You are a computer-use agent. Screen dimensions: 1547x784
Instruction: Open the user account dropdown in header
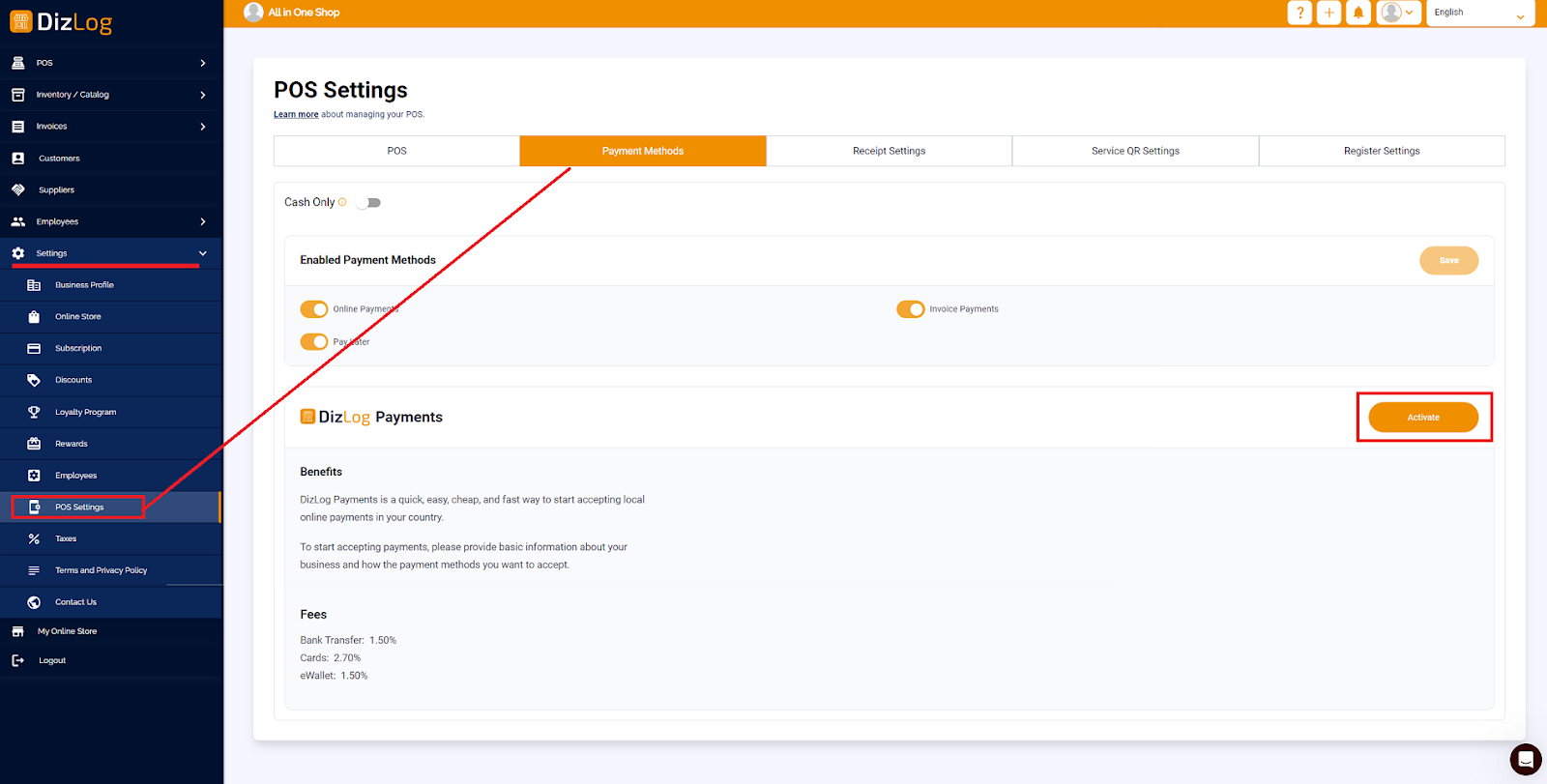(x=1398, y=13)
